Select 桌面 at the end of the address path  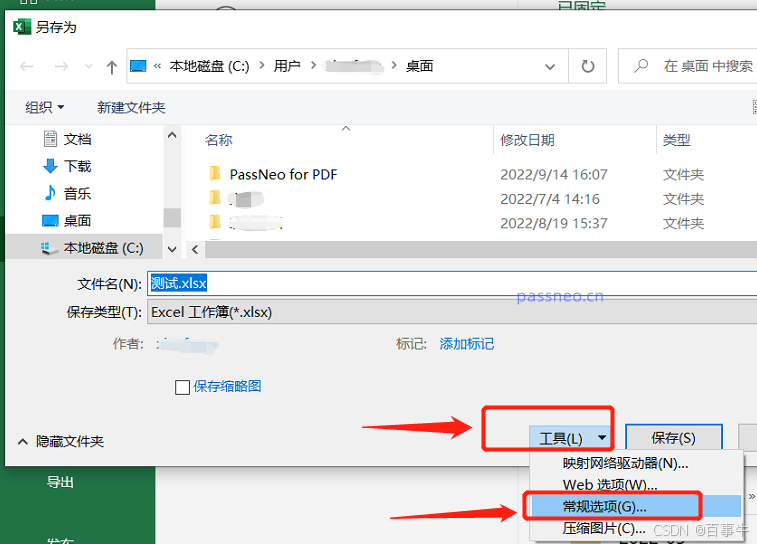coord(419,66)
